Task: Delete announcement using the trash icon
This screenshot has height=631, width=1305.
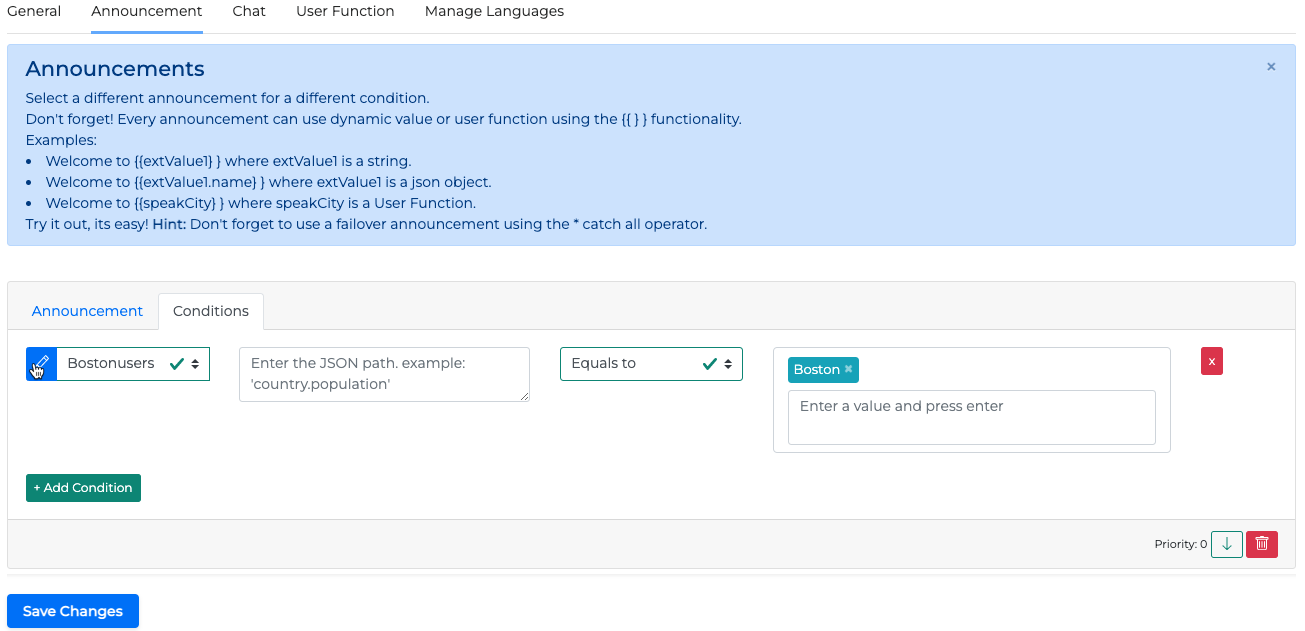Action: [1261, 544]
